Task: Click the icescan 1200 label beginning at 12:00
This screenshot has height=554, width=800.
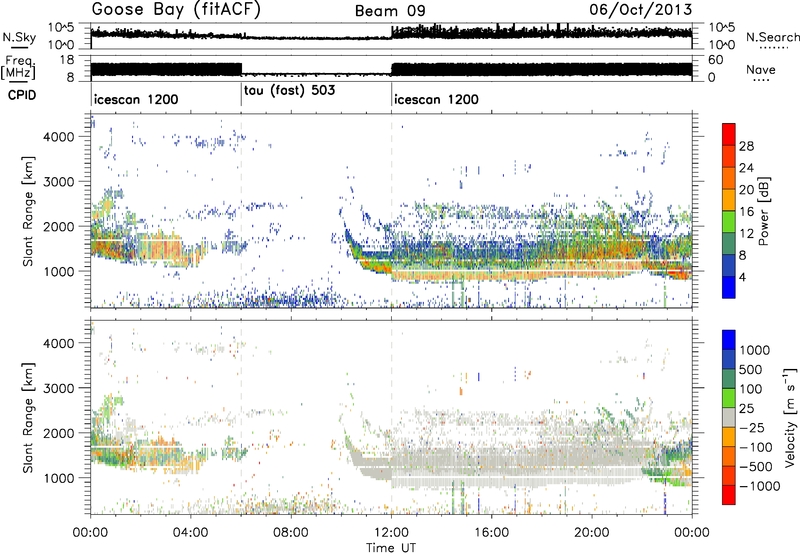Action: coord(436,99)
